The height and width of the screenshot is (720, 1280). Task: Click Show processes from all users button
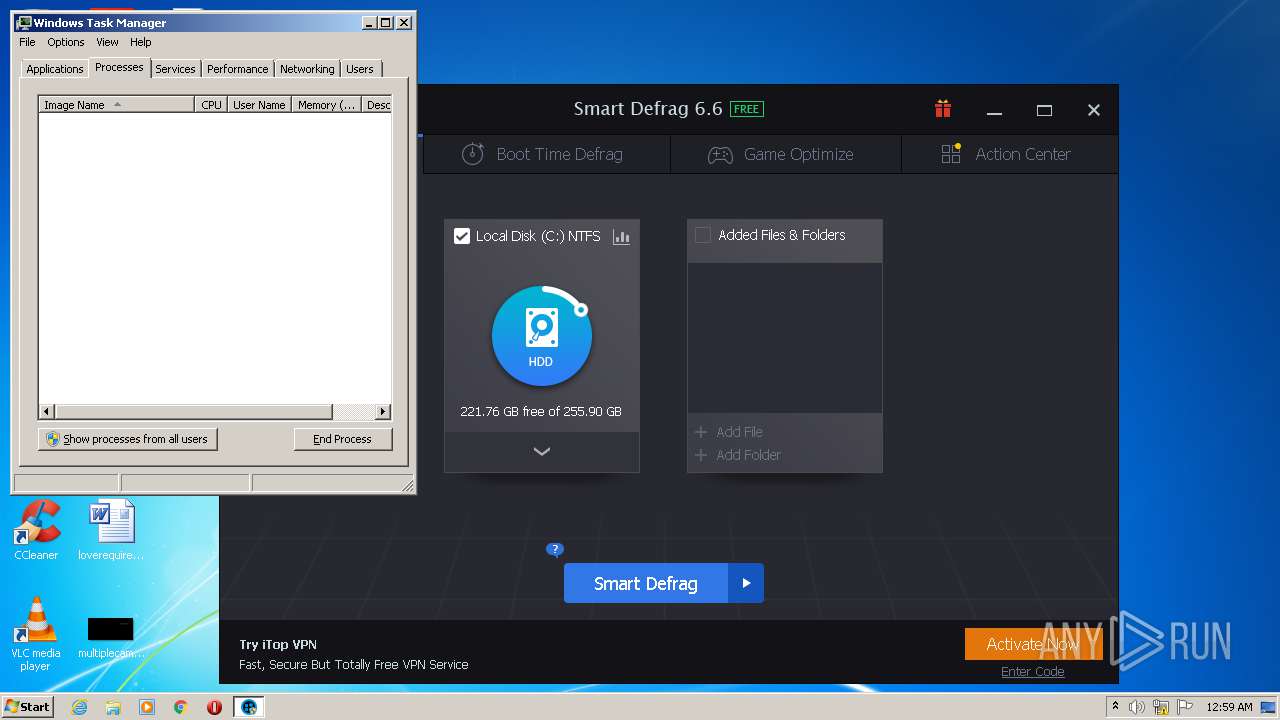click(x=128, y=439)
